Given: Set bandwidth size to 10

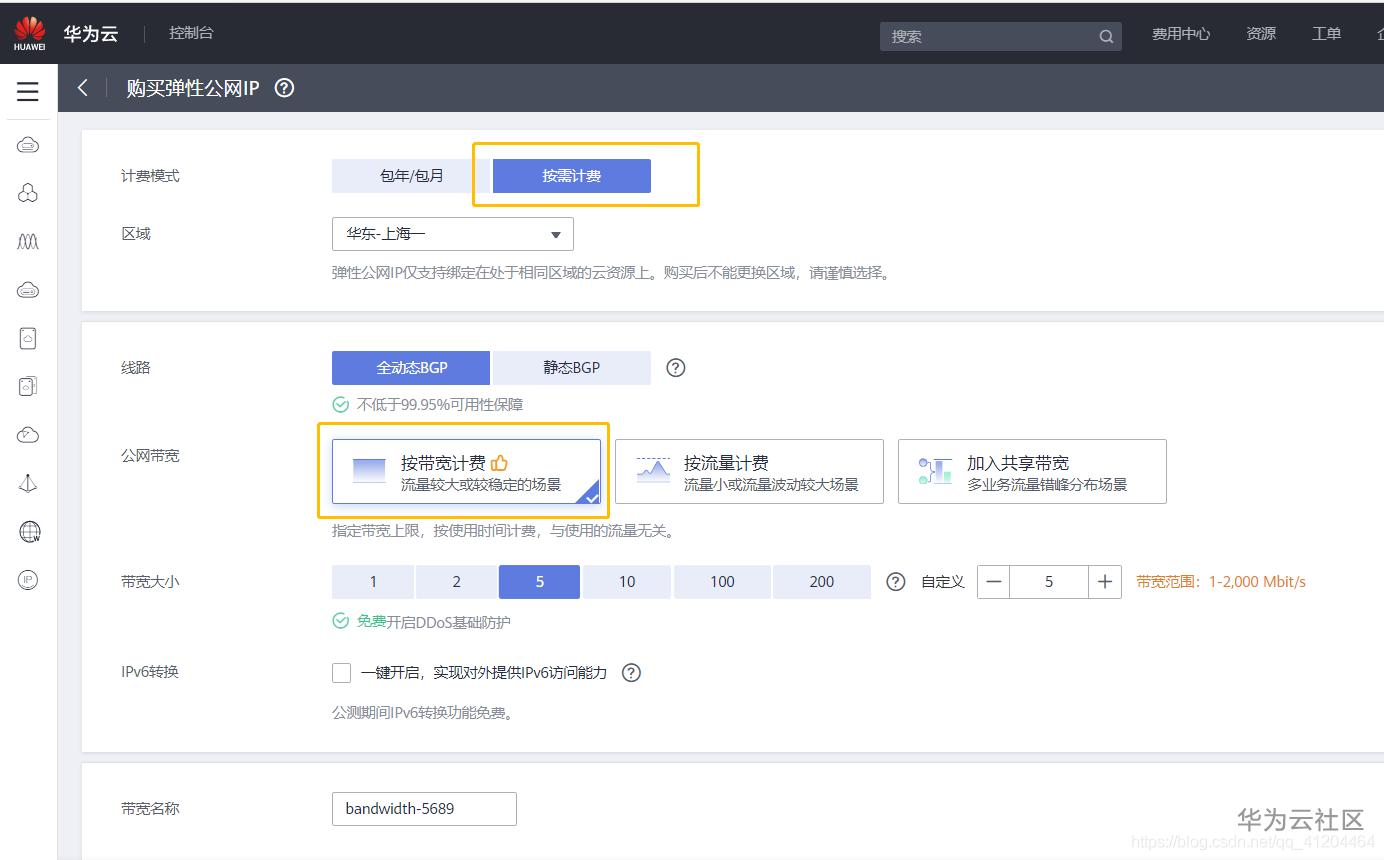Looking at the screenshot, I should point(627,582).
